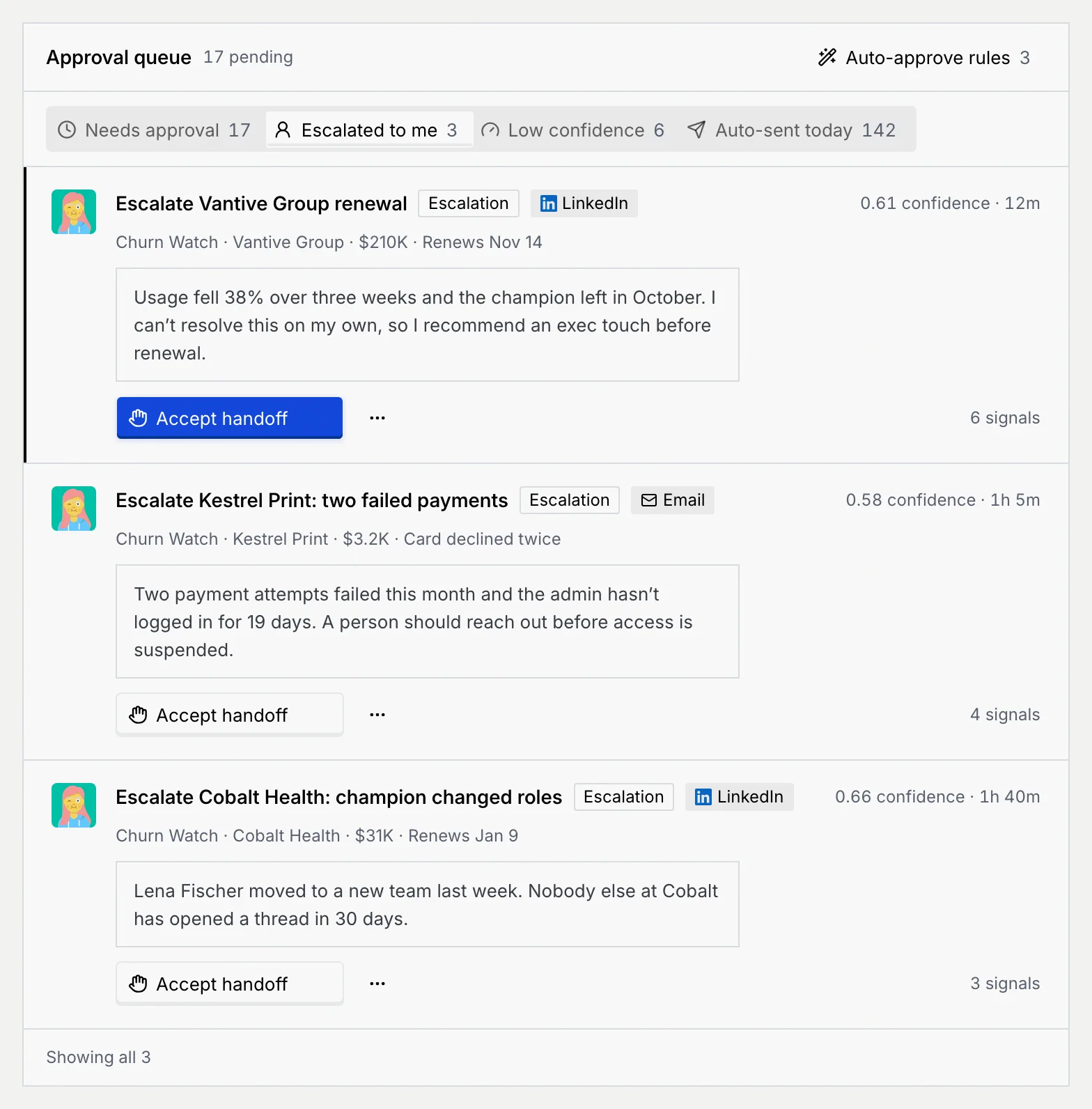Viewport: 1092px width, 1109px height.
Task: Open Auto-approve rules magic wand icon
Action: pos(827,57)
